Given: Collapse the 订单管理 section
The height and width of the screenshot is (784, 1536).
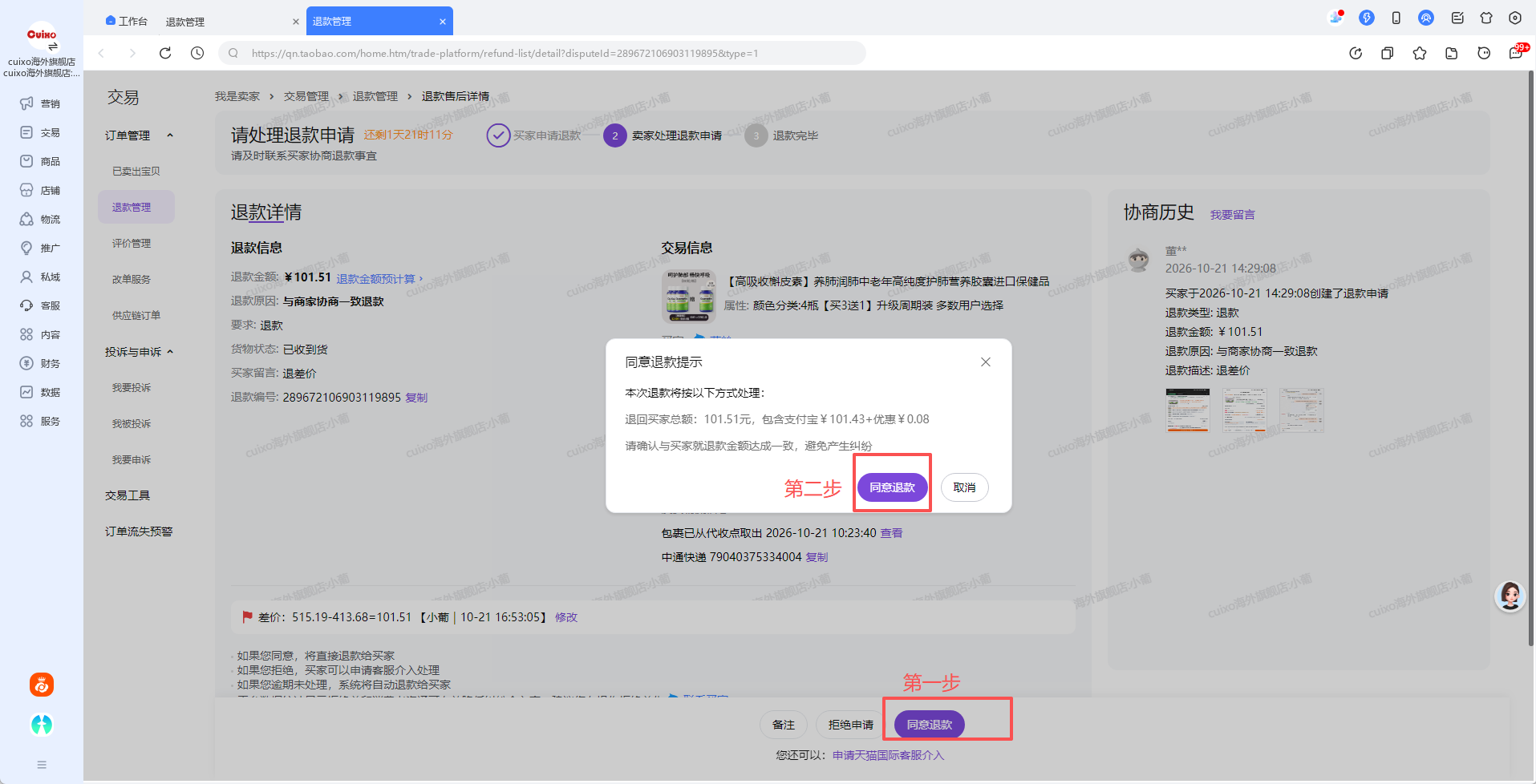Looking at the screenshot, I should point(170,135).
